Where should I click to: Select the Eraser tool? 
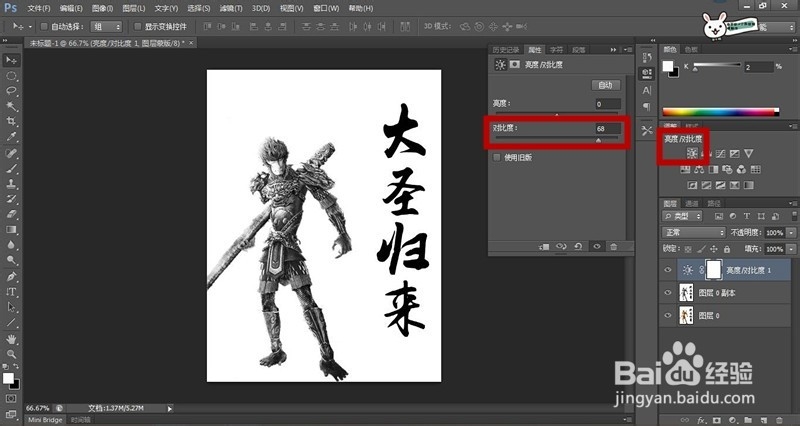click(x=11, y=214)
